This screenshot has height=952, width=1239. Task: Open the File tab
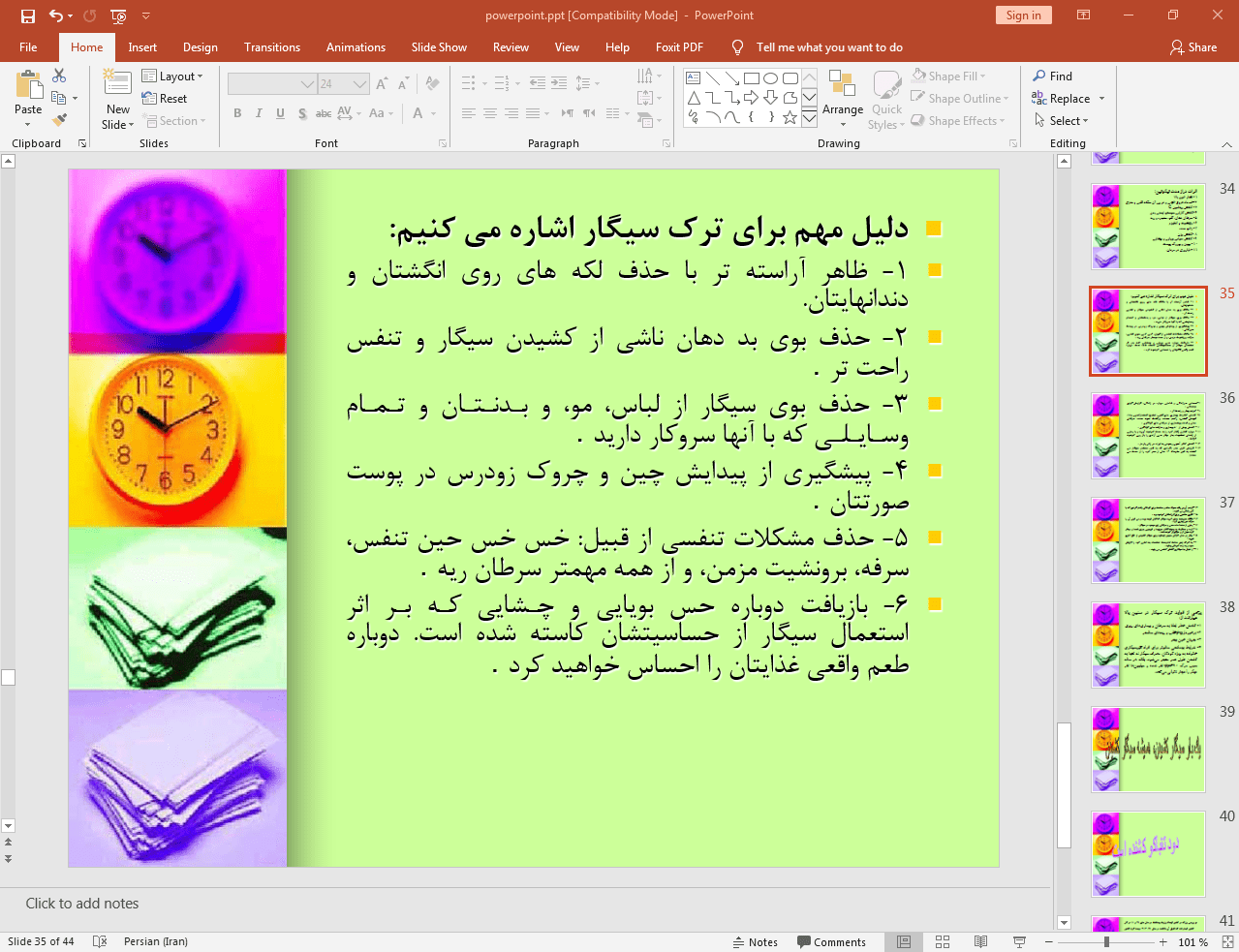coord(28,47)
